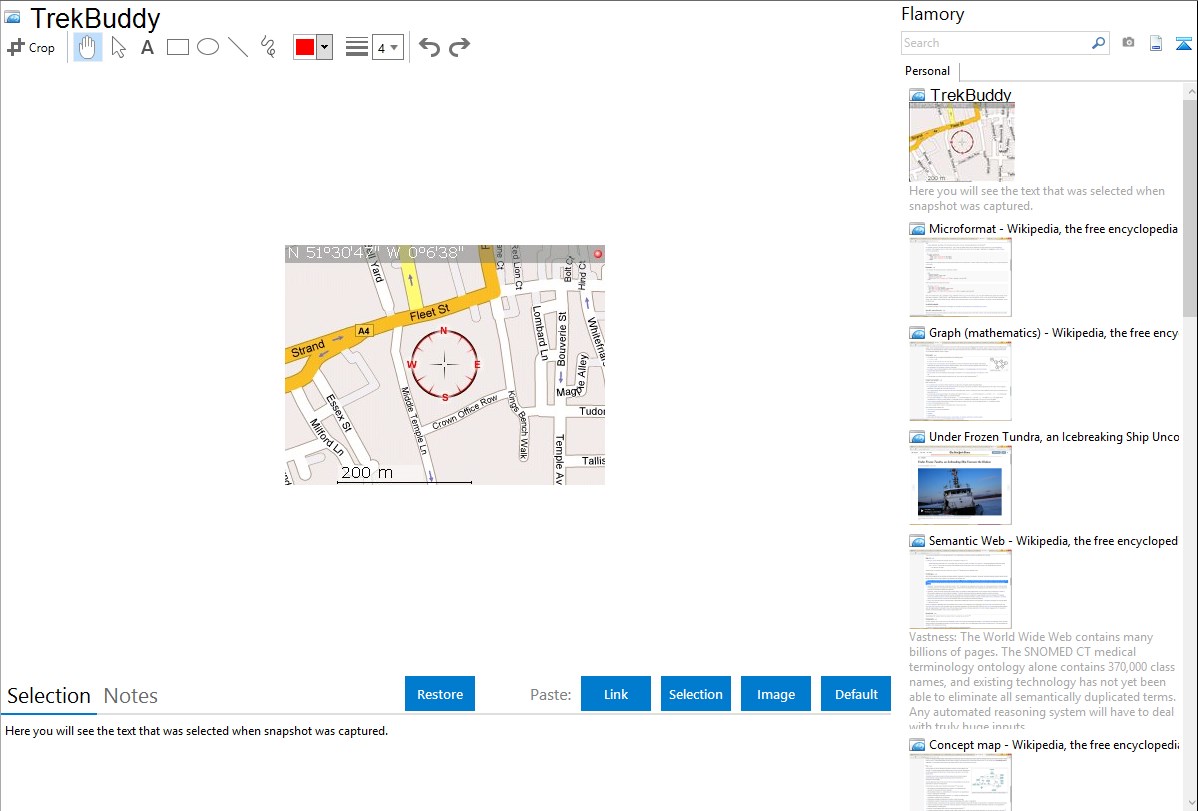Viewport: 1198px width, 811px height.
Task: Click the Paste Image button
Action: [x=775, y=694]
